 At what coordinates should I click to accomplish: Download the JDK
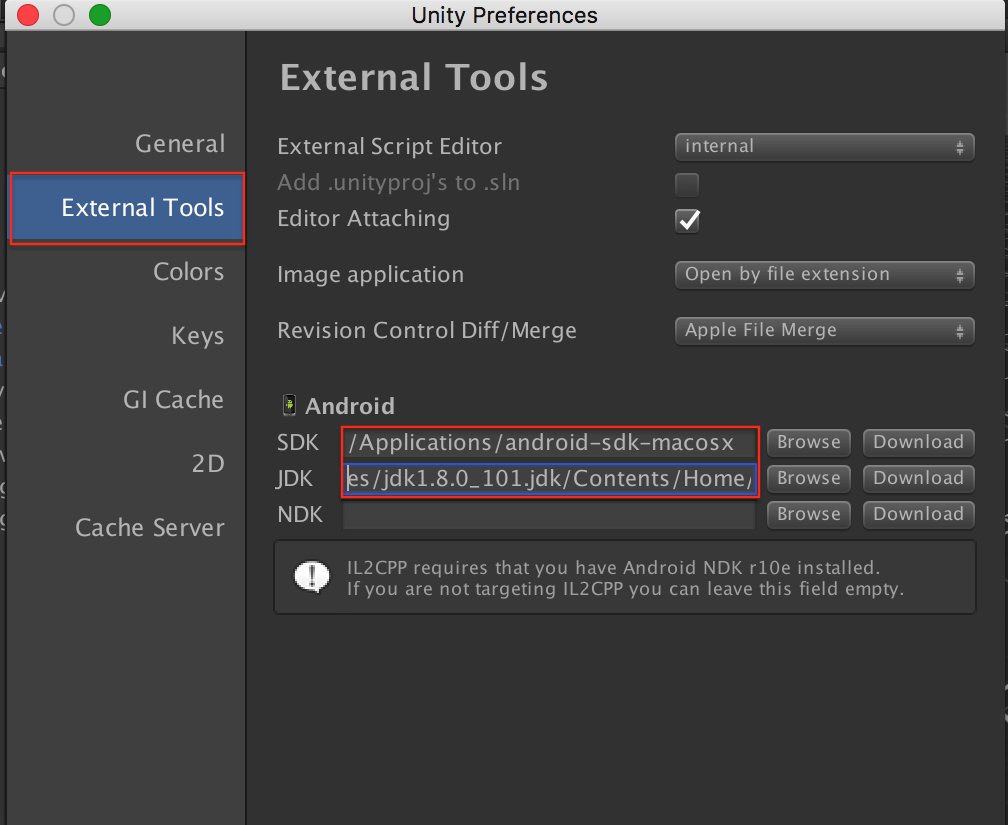pos(919,478)
